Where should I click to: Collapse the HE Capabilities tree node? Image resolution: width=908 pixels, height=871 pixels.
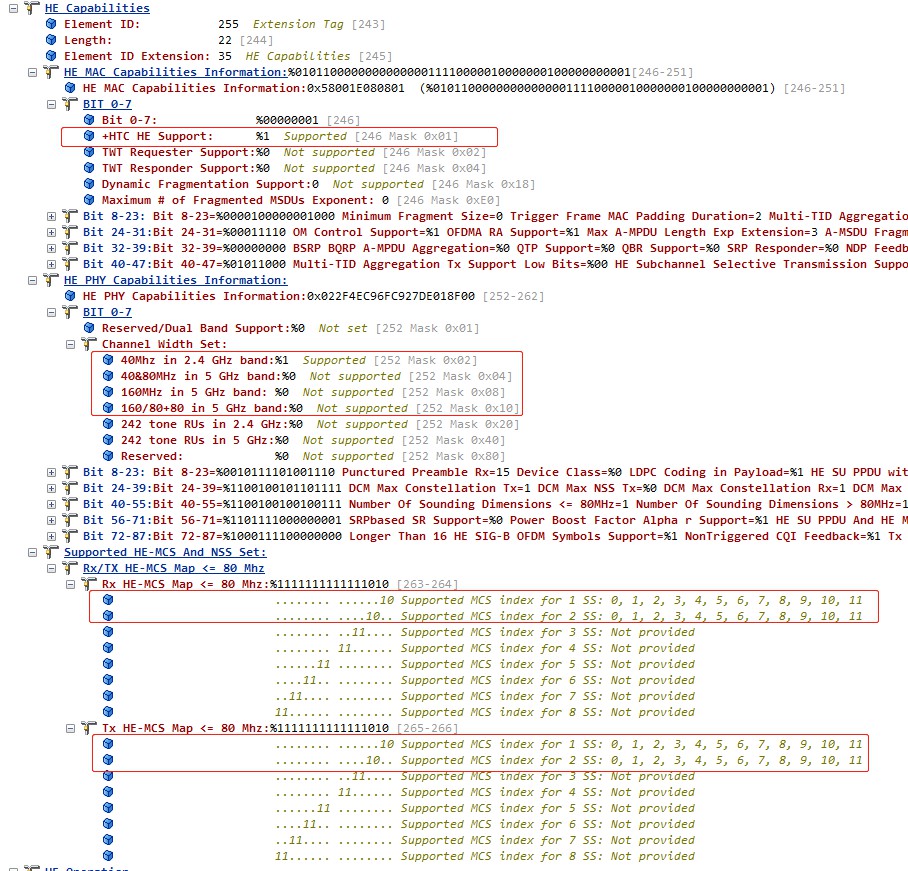[13, 8]
